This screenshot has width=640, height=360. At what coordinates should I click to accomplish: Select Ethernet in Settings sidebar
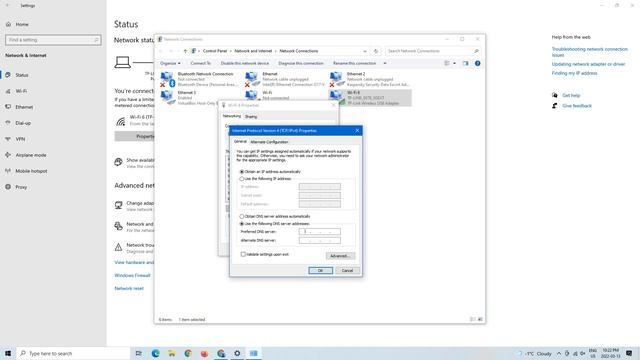click(x=24, y=107)
